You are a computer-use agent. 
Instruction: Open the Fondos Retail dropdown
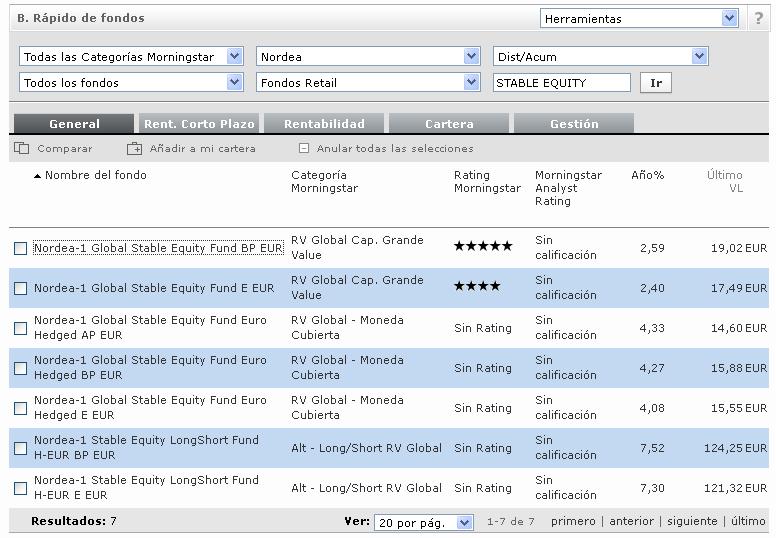pos(368,83)
